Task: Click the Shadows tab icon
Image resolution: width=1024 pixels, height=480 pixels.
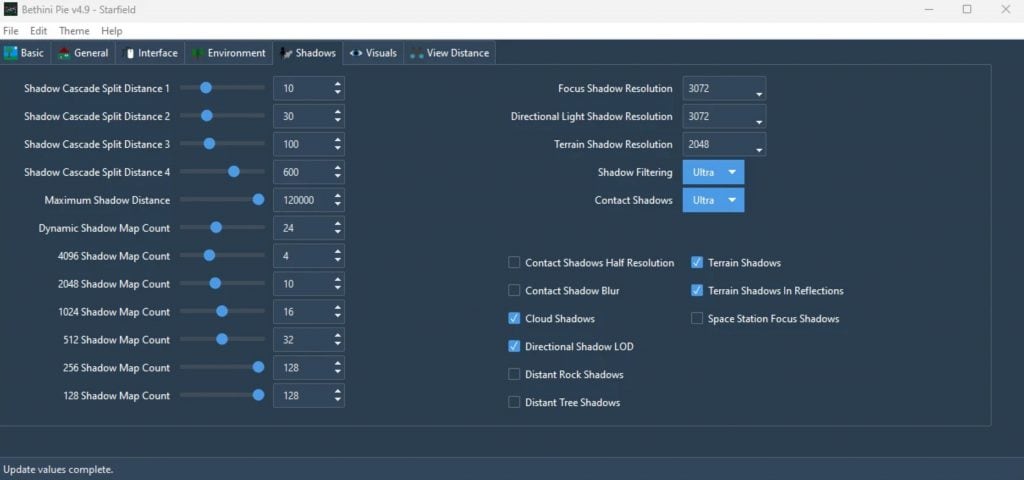Action: click(287, 53)
